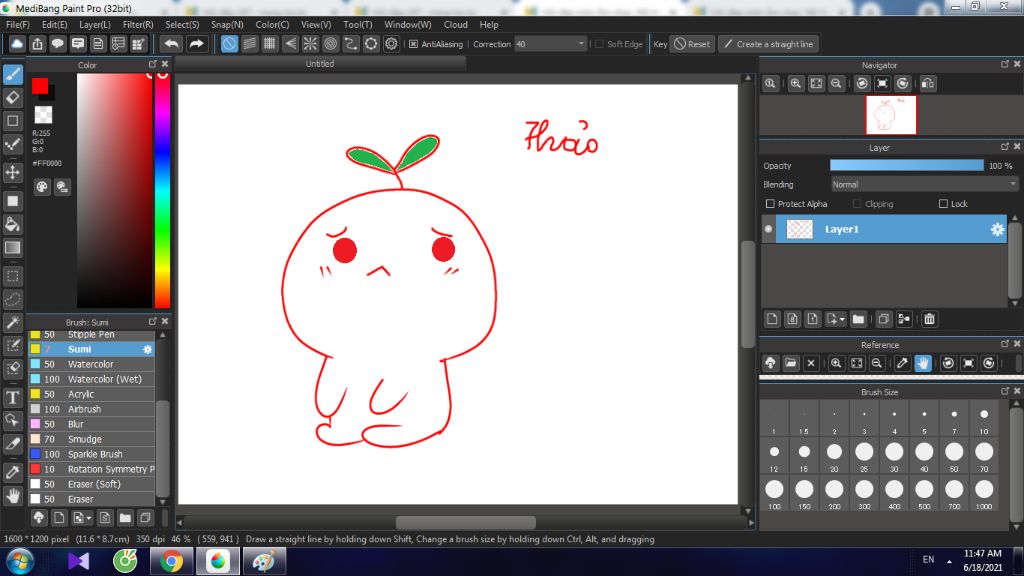This screenshot has height=576, width=1024.
Task: Select the Airbrush brush
Action: (91, 409)
